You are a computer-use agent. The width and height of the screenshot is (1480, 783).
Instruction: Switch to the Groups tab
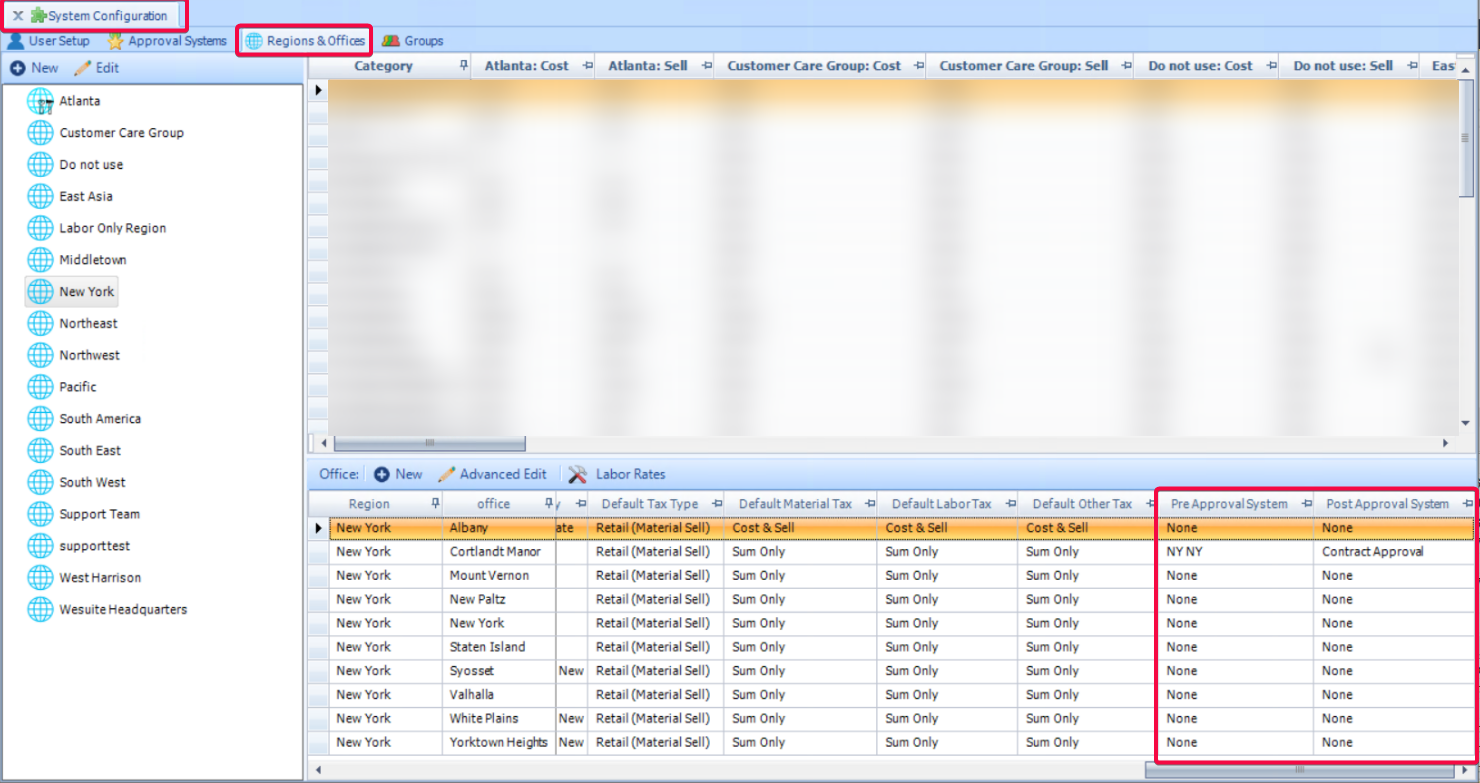pyautogui.click(x=414, y=41)
